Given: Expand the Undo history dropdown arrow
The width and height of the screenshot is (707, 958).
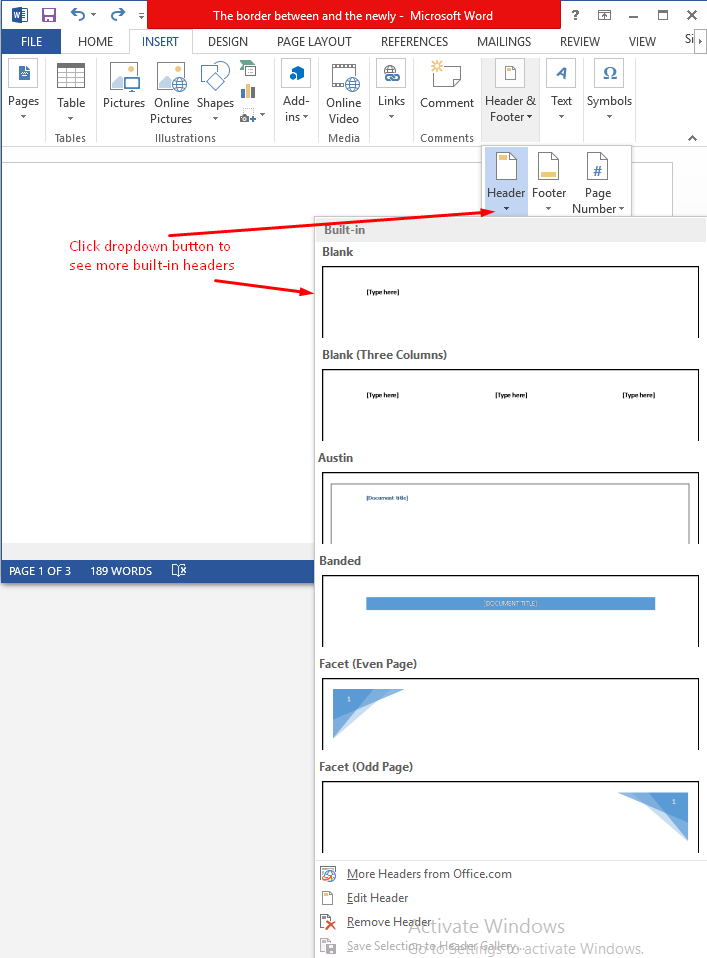Looking at the screenshot, I should [x=93, y=15].
